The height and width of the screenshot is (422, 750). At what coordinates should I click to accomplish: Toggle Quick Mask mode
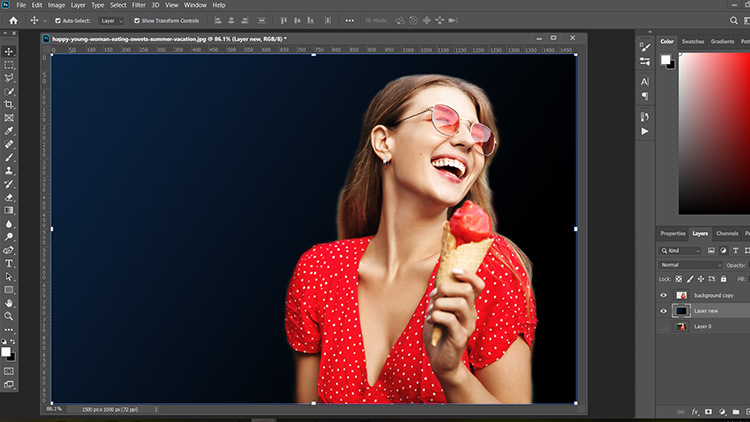click(9, 371)
